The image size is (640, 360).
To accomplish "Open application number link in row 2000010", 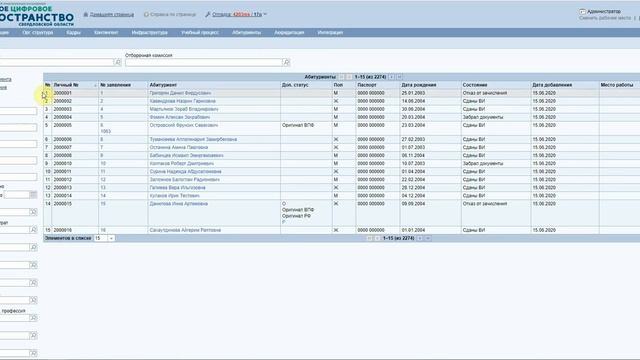I will [x=103, y=164].
